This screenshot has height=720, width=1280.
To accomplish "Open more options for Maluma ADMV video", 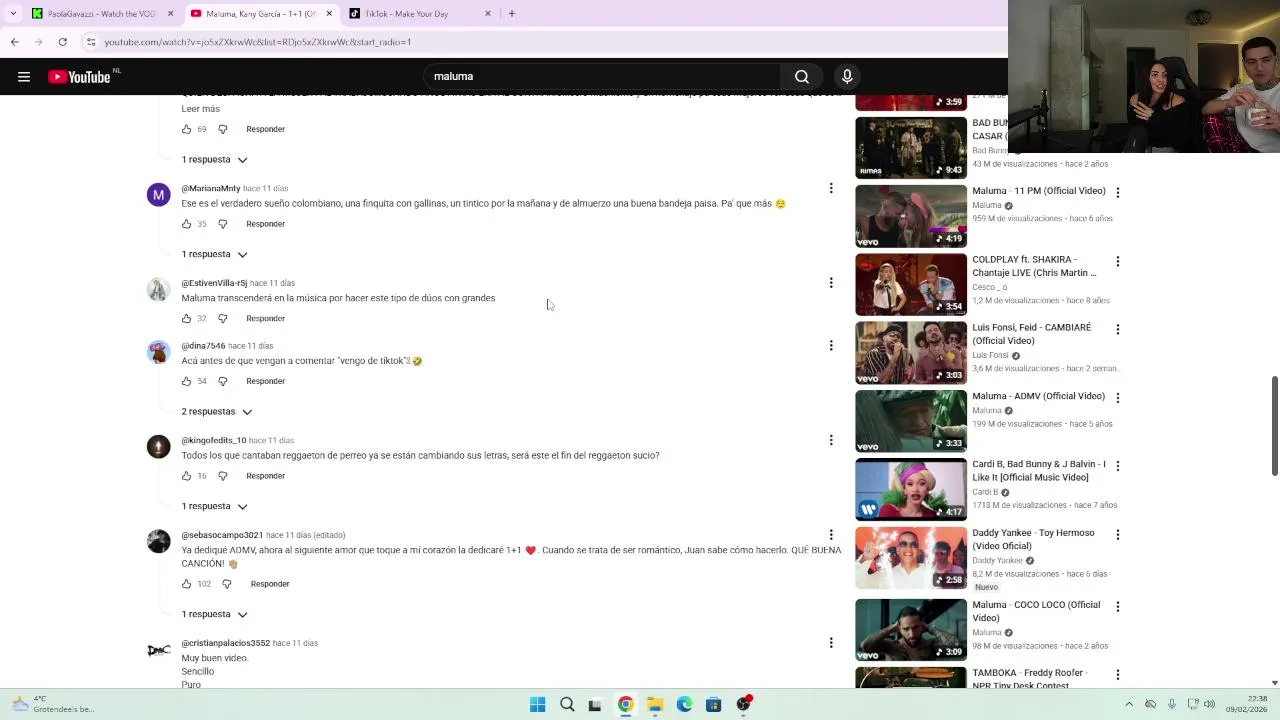I will click(1117, 397).
